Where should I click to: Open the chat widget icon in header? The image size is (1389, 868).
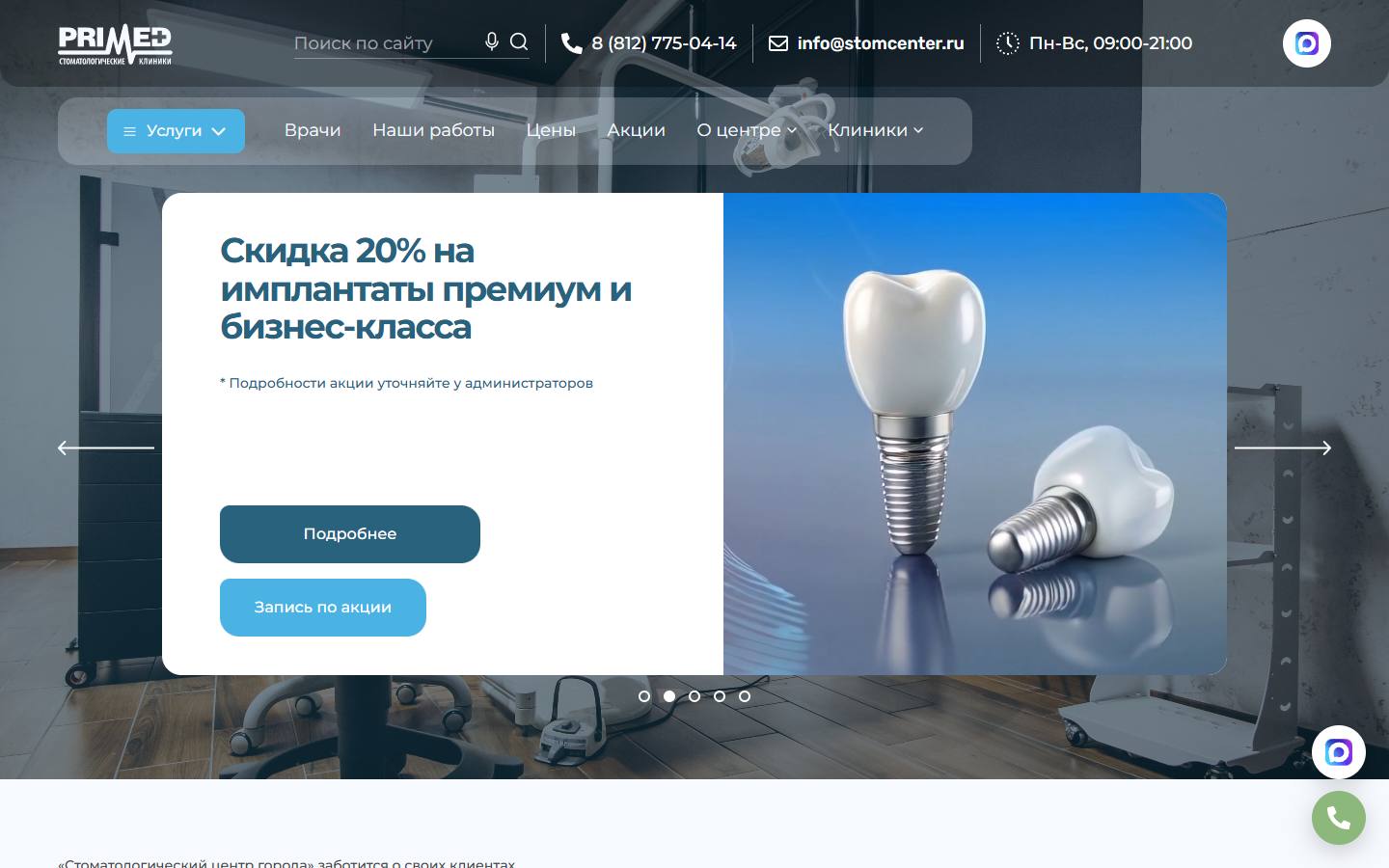[x=1307, y=43]
